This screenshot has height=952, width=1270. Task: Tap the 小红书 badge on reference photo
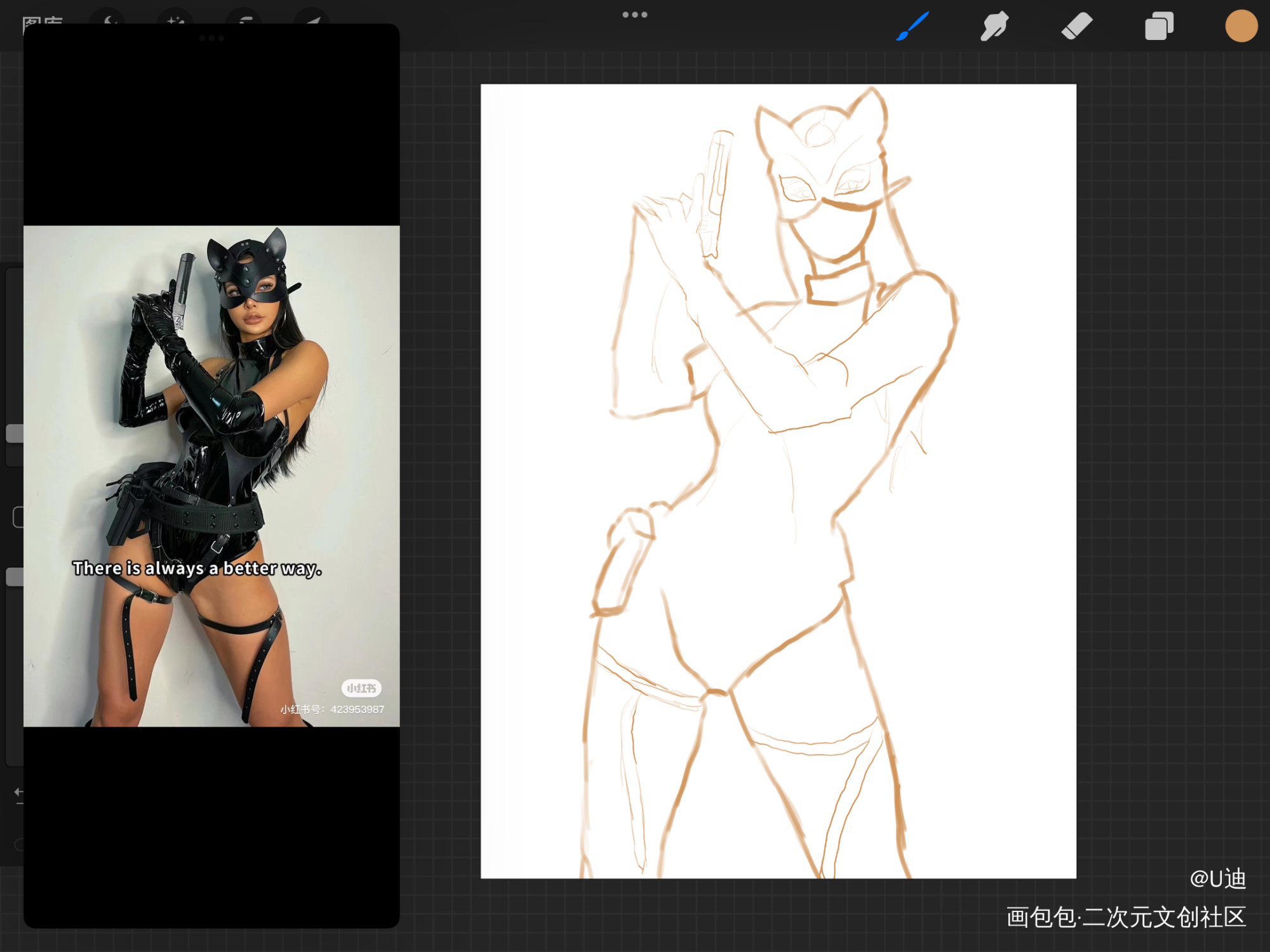pos(361,688)
